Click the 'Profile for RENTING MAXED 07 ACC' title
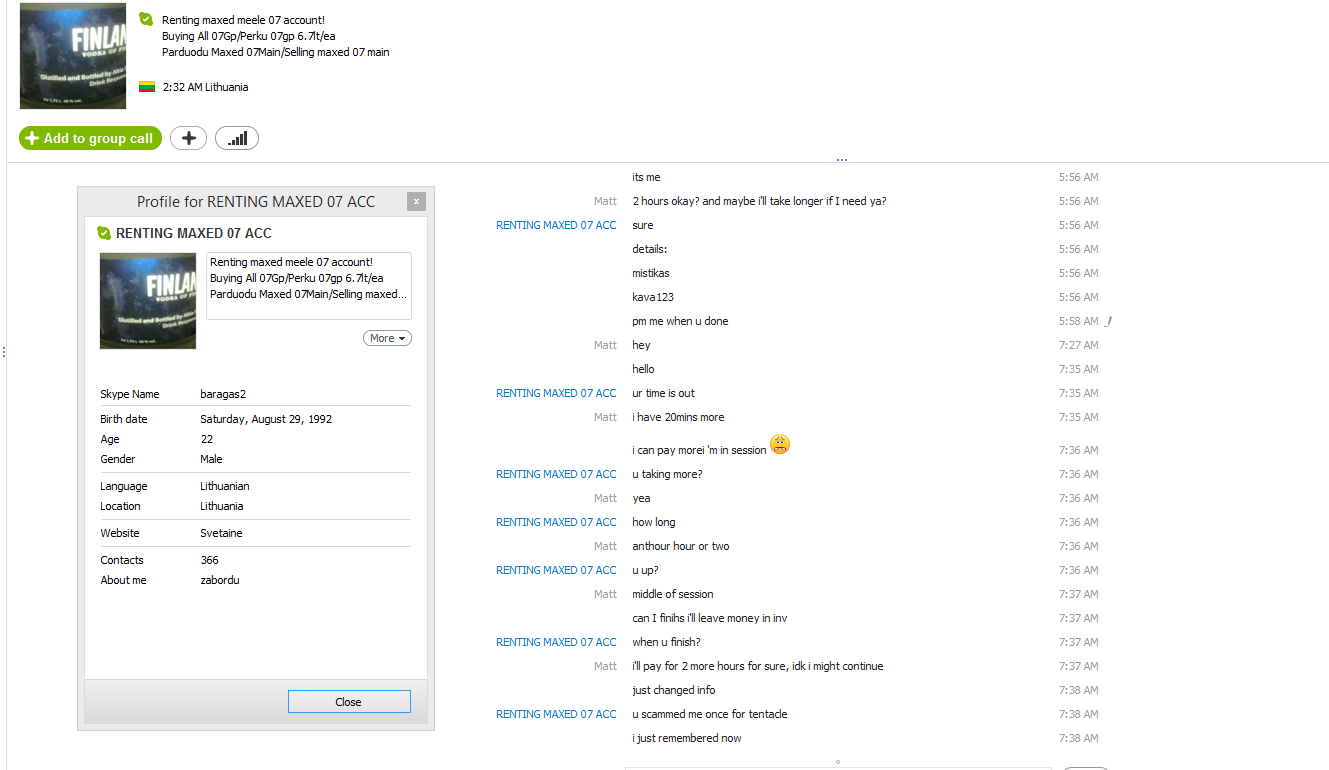The height and width of the screenshot is (770, 1329). (256, 202)
